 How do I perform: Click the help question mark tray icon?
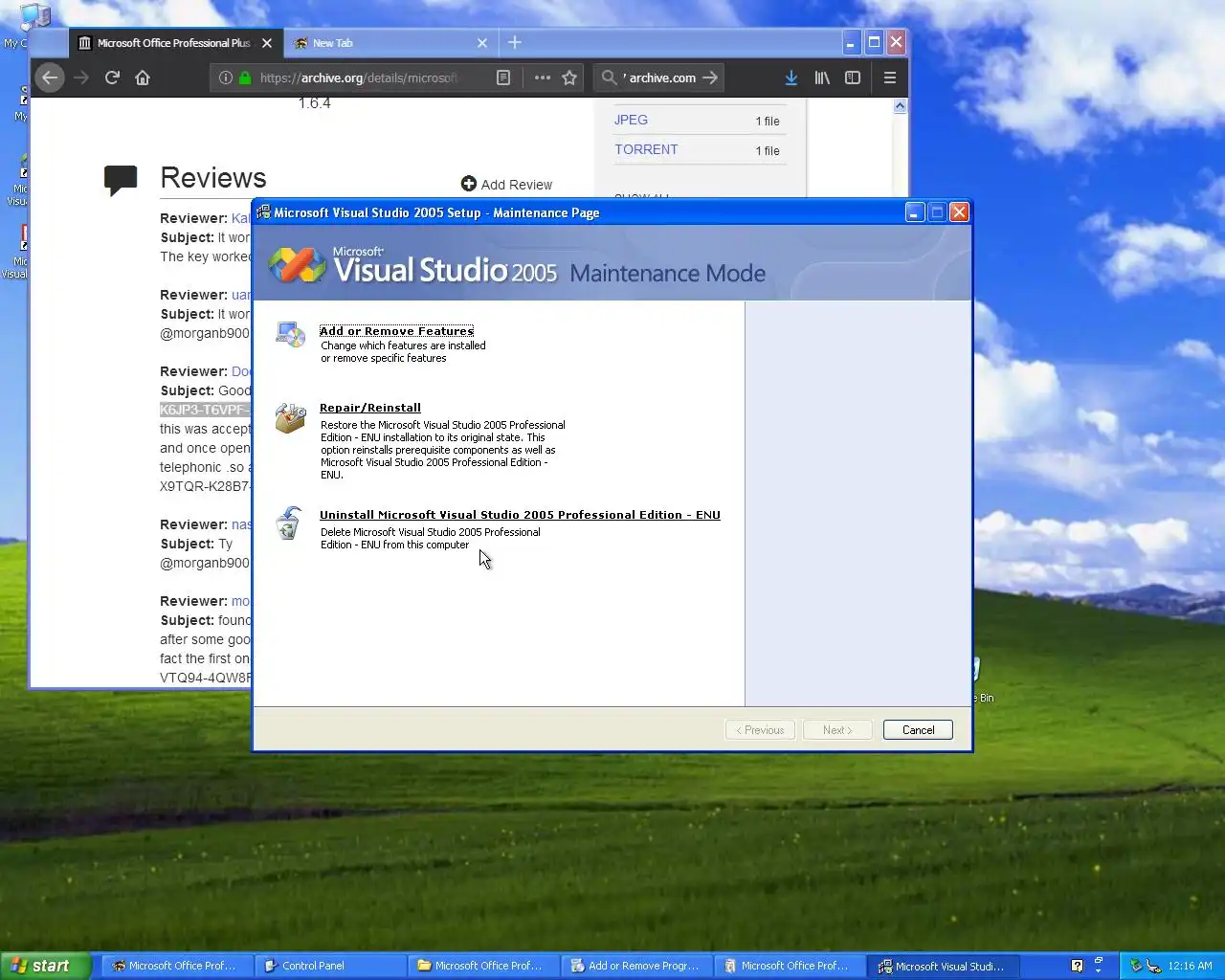pos(1077,966)
